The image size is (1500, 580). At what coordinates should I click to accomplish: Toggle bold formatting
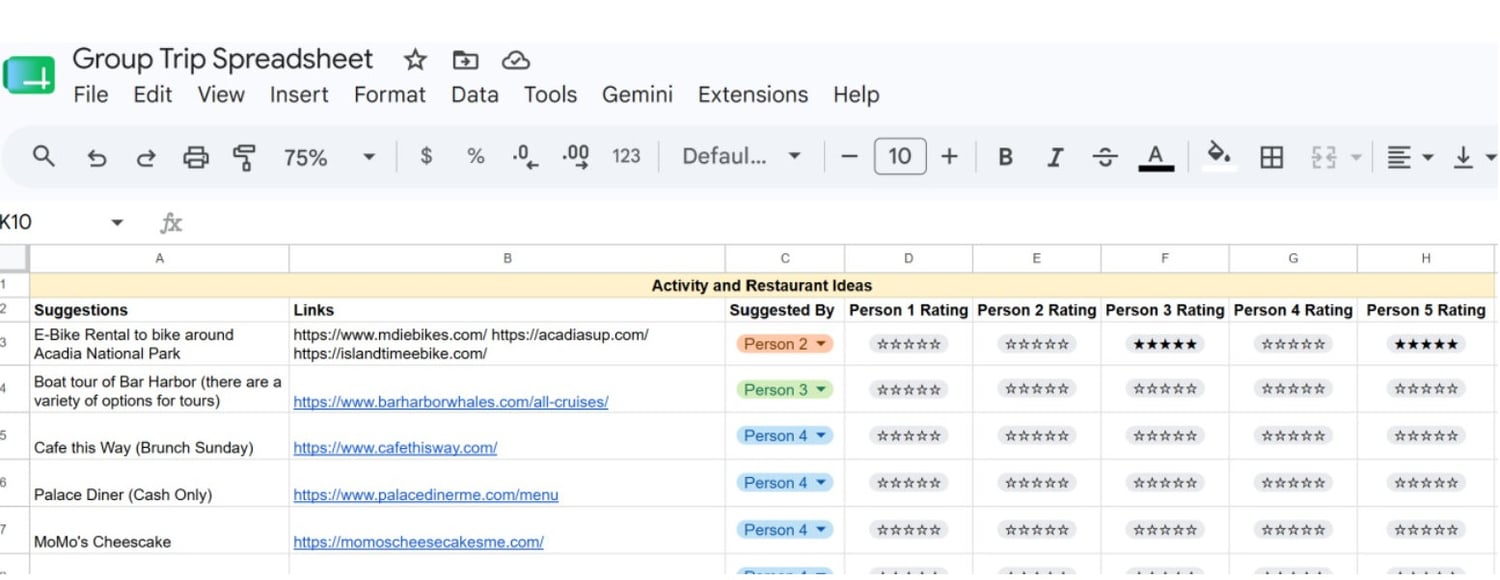coord(1006,157)
